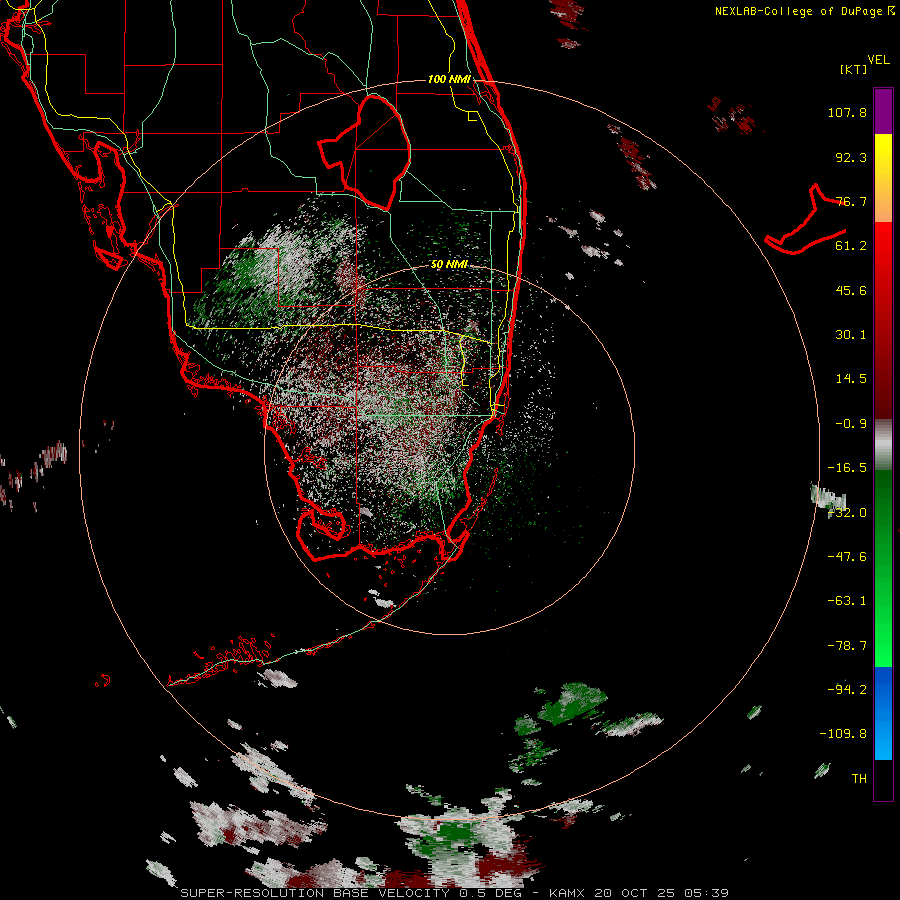Image resolution: width=900 pixels, height=900 pixels.
Task: Select the VEL legend title
Action: [878, 59]
